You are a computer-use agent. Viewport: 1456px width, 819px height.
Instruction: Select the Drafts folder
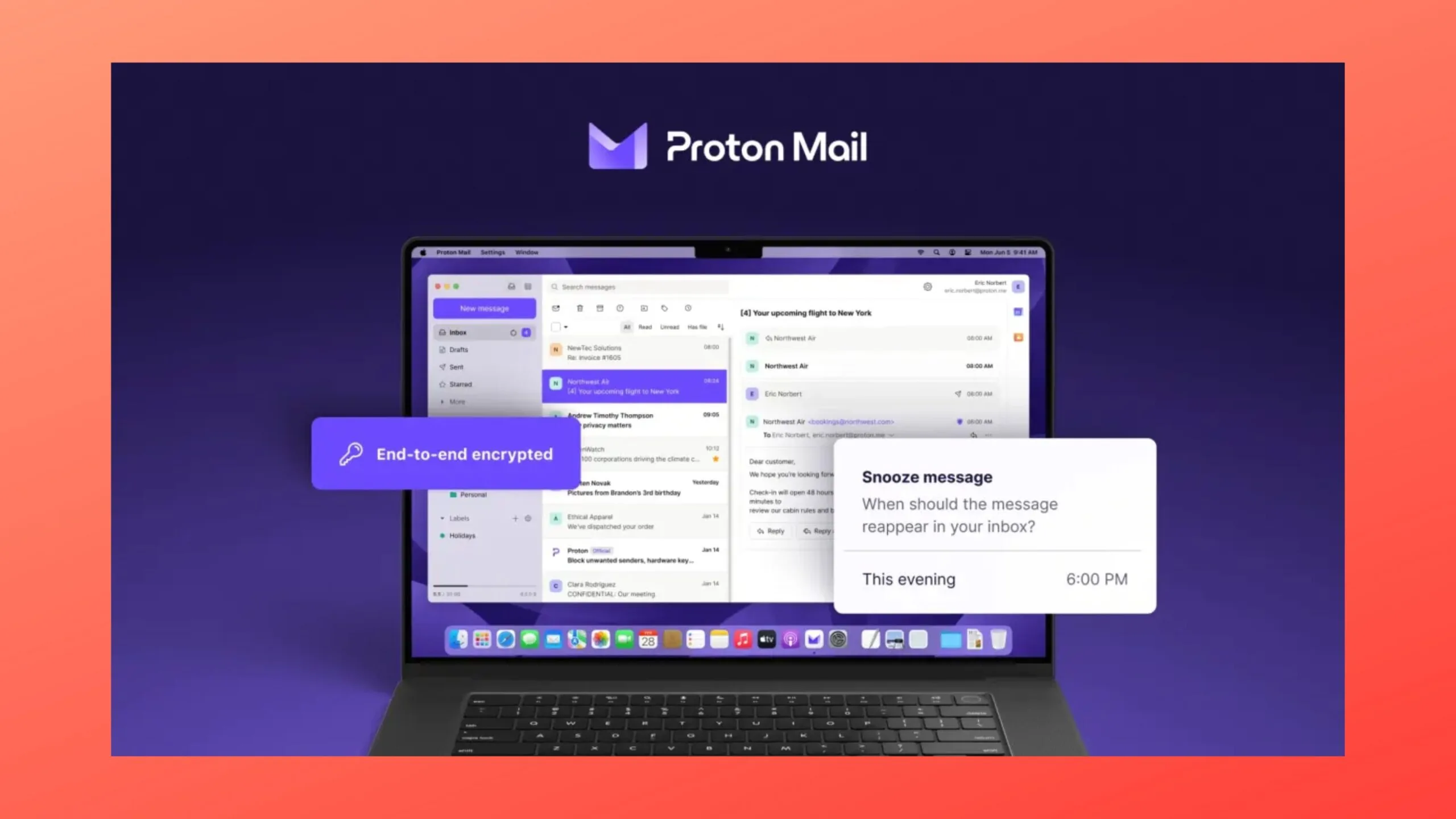459,350
